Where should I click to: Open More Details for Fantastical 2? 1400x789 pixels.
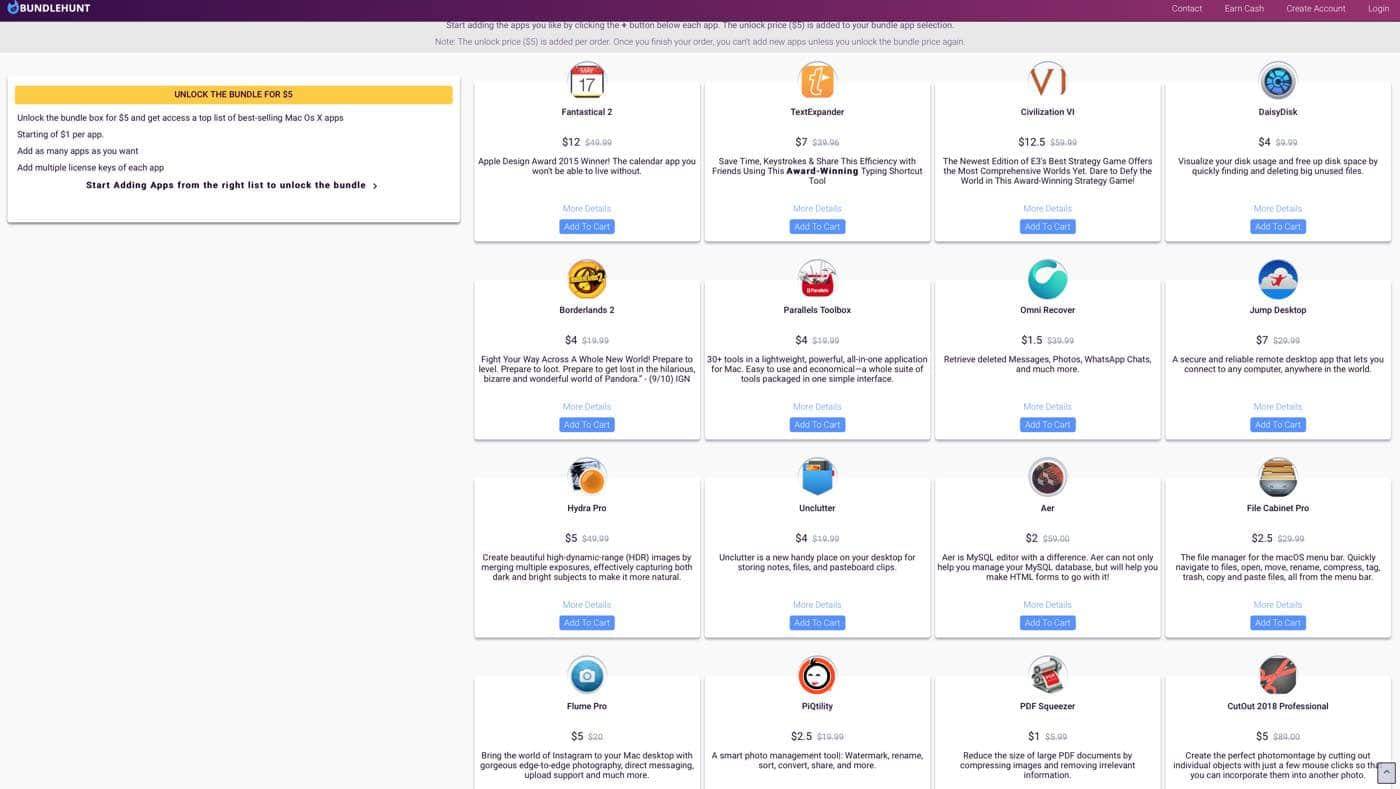point(587,209)
